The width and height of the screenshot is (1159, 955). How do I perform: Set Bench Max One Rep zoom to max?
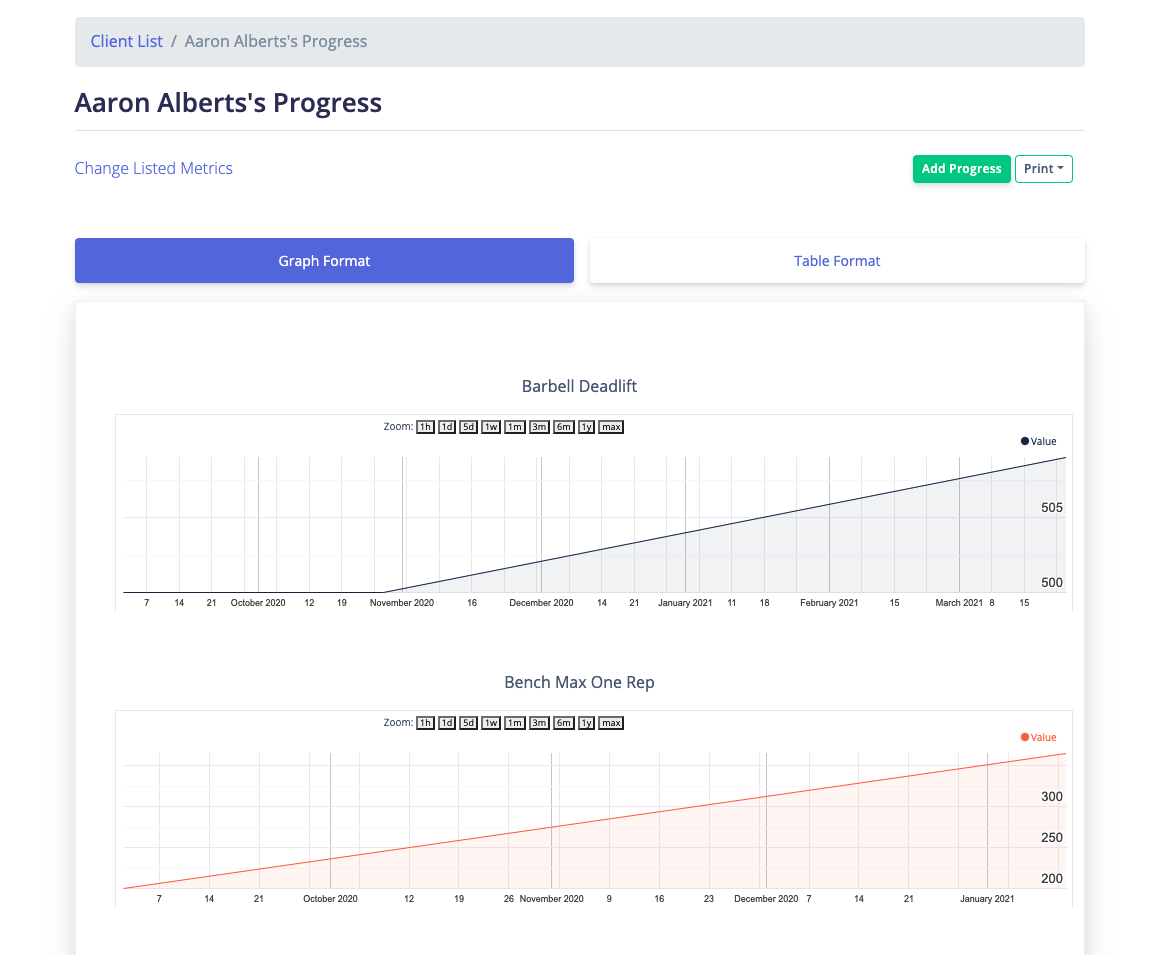611,723
